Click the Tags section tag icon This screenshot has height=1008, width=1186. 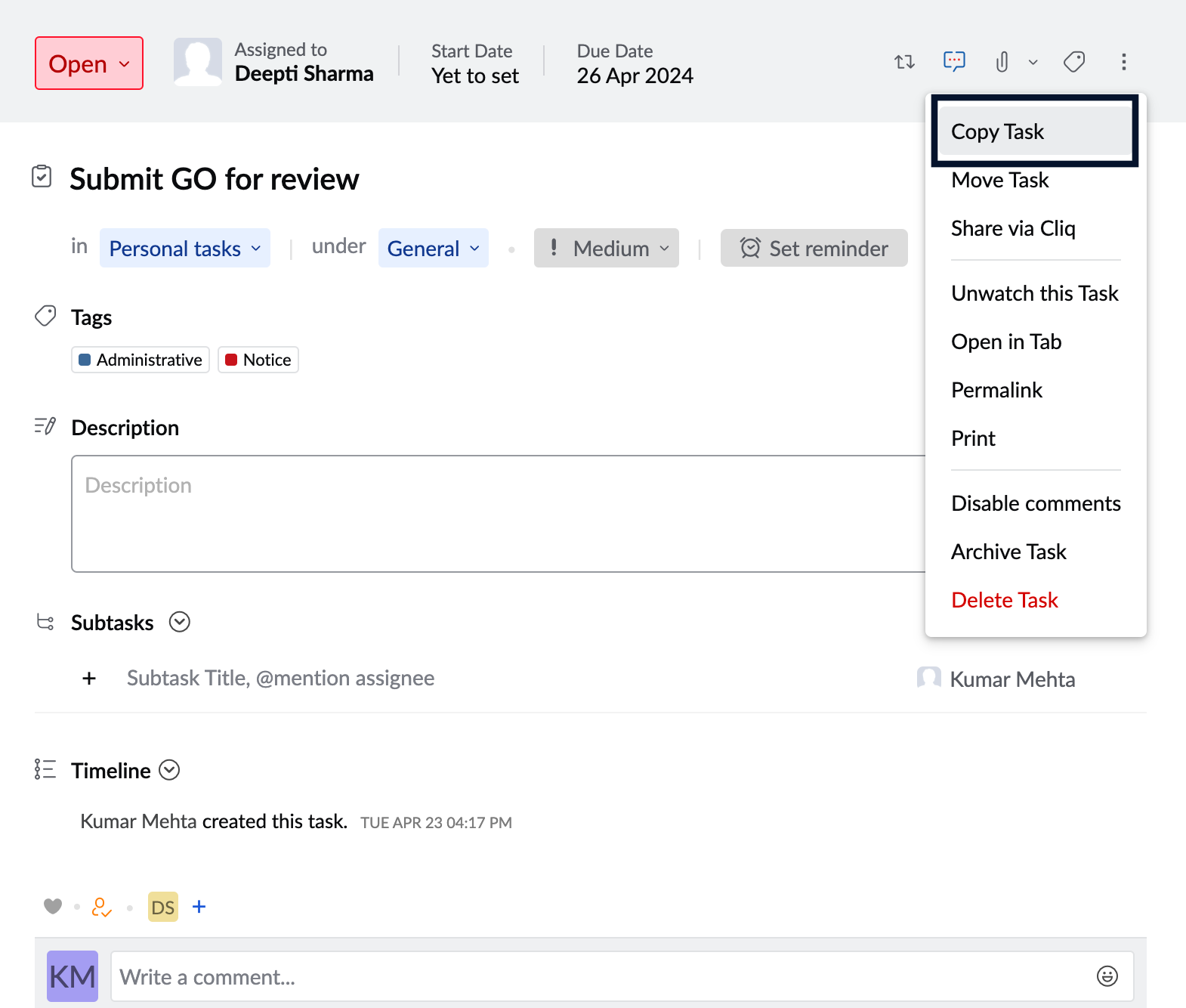coord(45,316)
